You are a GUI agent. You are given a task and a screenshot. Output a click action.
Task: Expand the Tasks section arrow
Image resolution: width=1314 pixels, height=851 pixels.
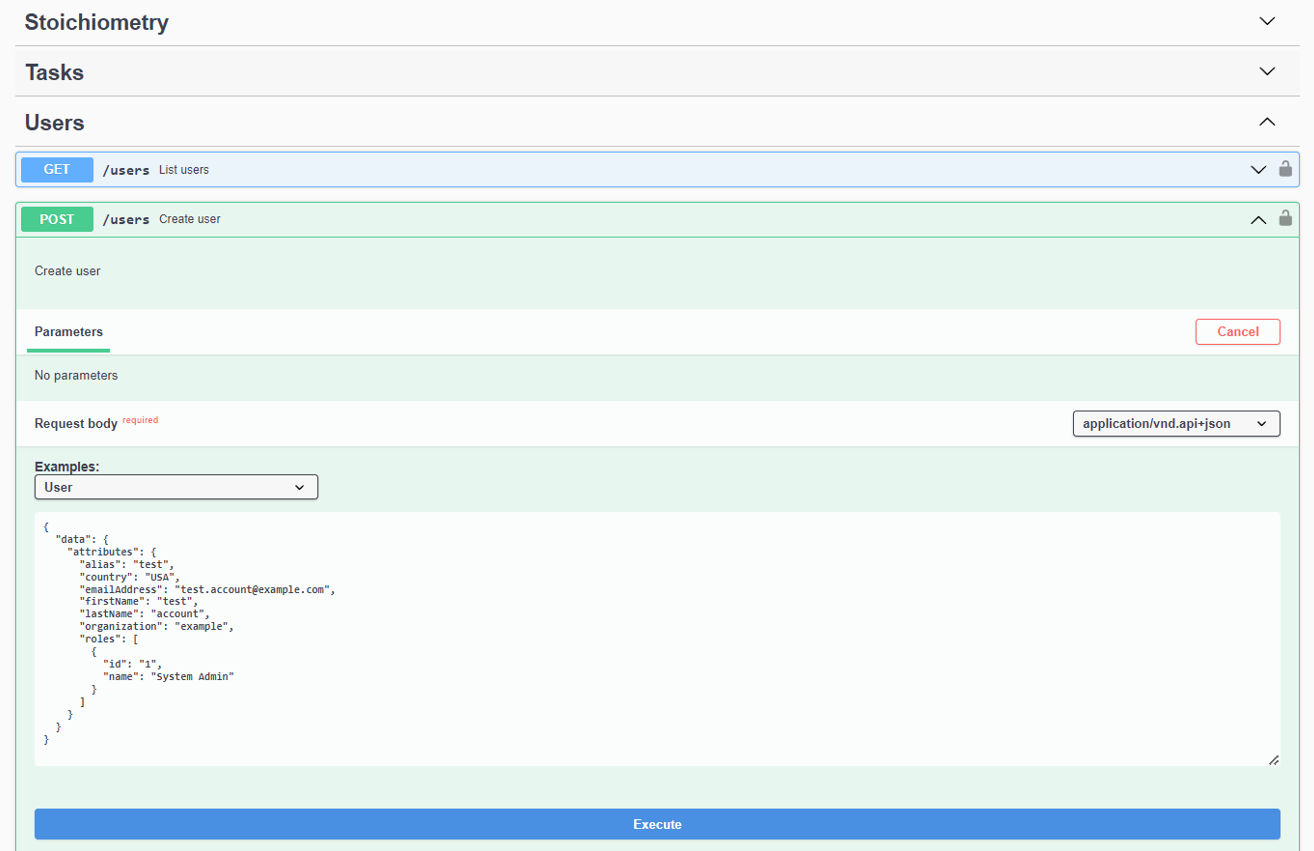(1267, 72)
